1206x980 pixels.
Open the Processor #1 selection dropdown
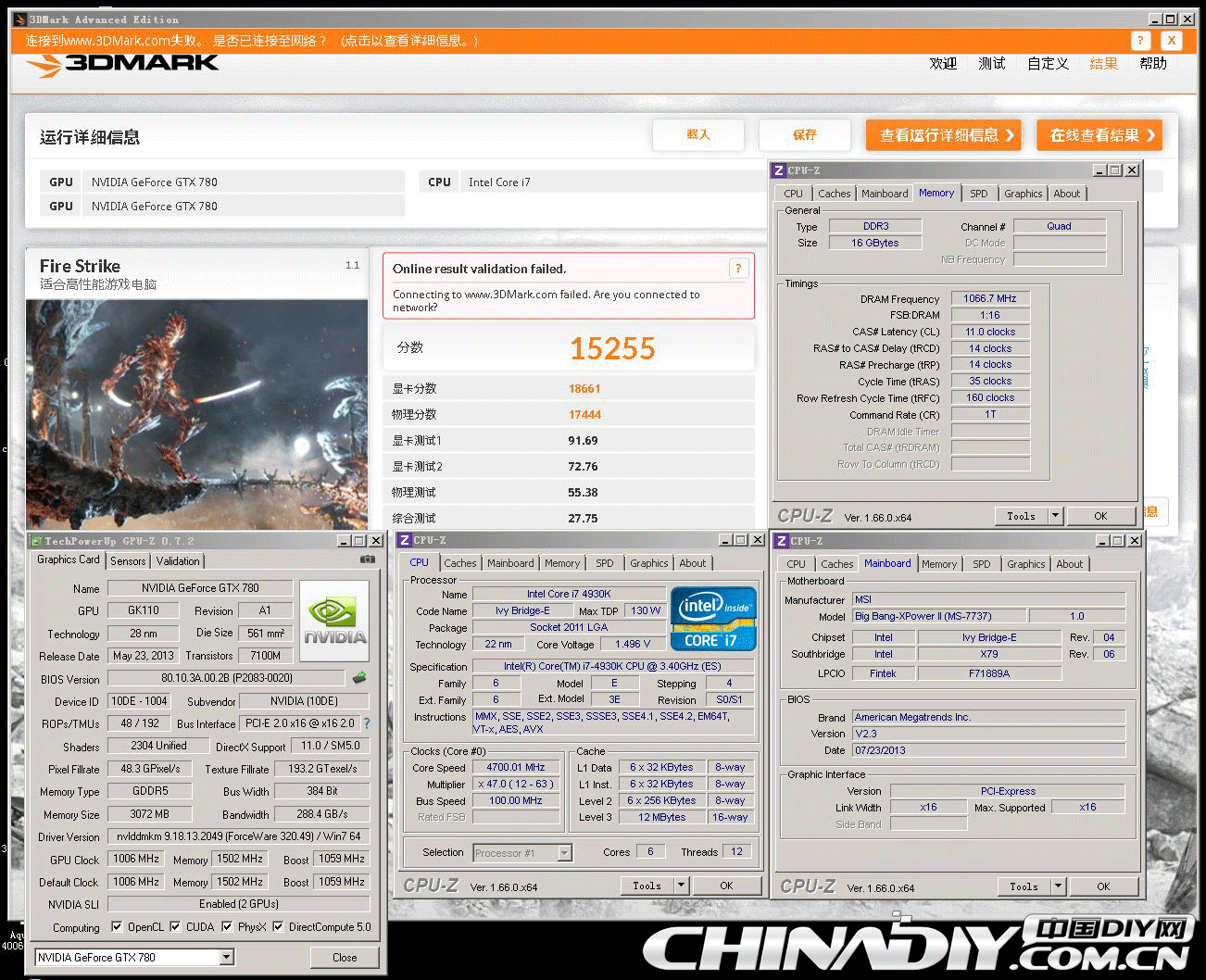click(x=565, y=853)
